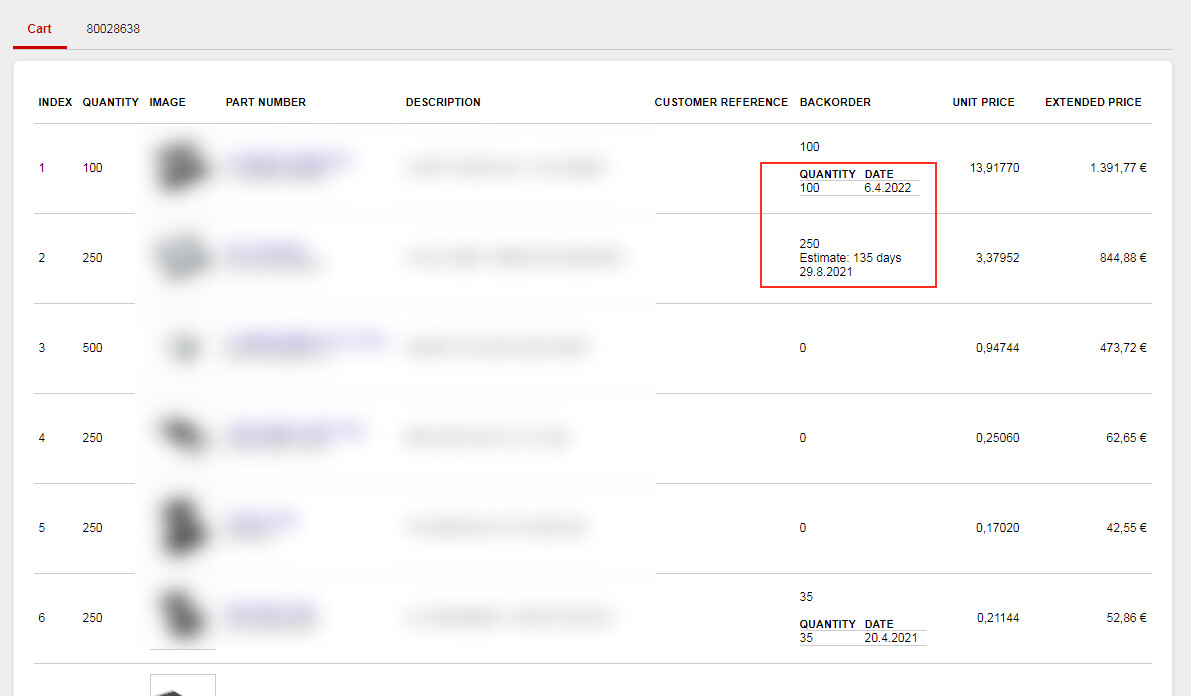Open item 4's part number link
1191x696 pixels.
pyautogui.click(x=296, y=431)
